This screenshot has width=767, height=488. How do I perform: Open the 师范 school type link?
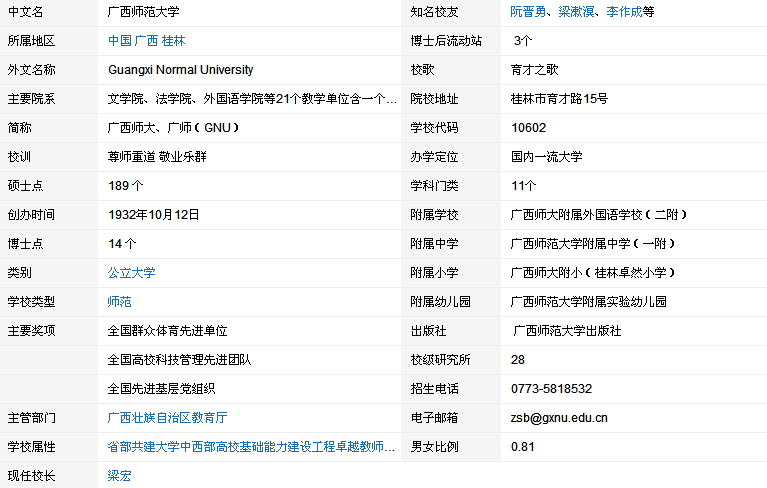pyautogui.click(x=119, y=302)
